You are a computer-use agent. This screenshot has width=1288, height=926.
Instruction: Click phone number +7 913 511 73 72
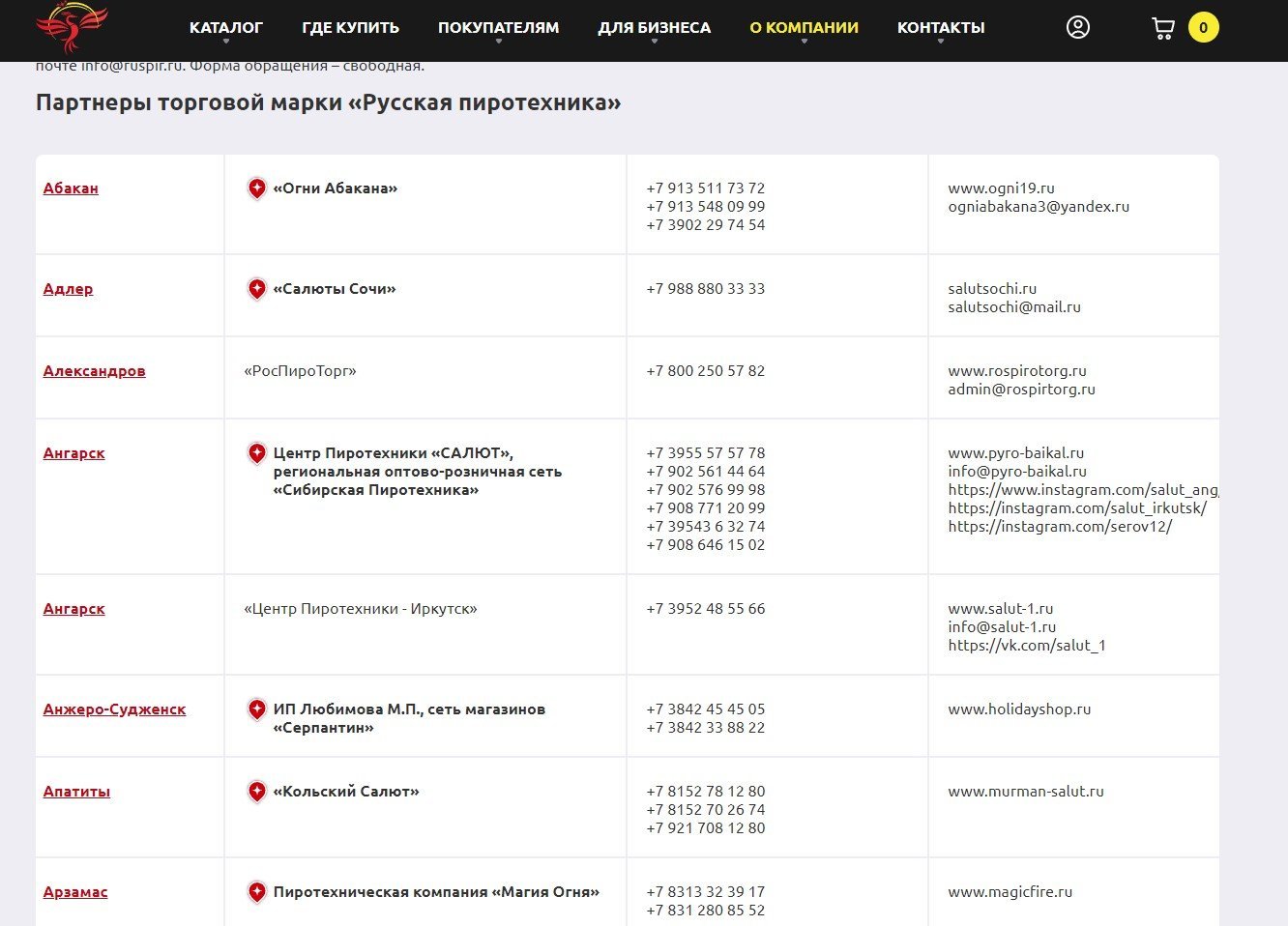click(x=706, y=188)
